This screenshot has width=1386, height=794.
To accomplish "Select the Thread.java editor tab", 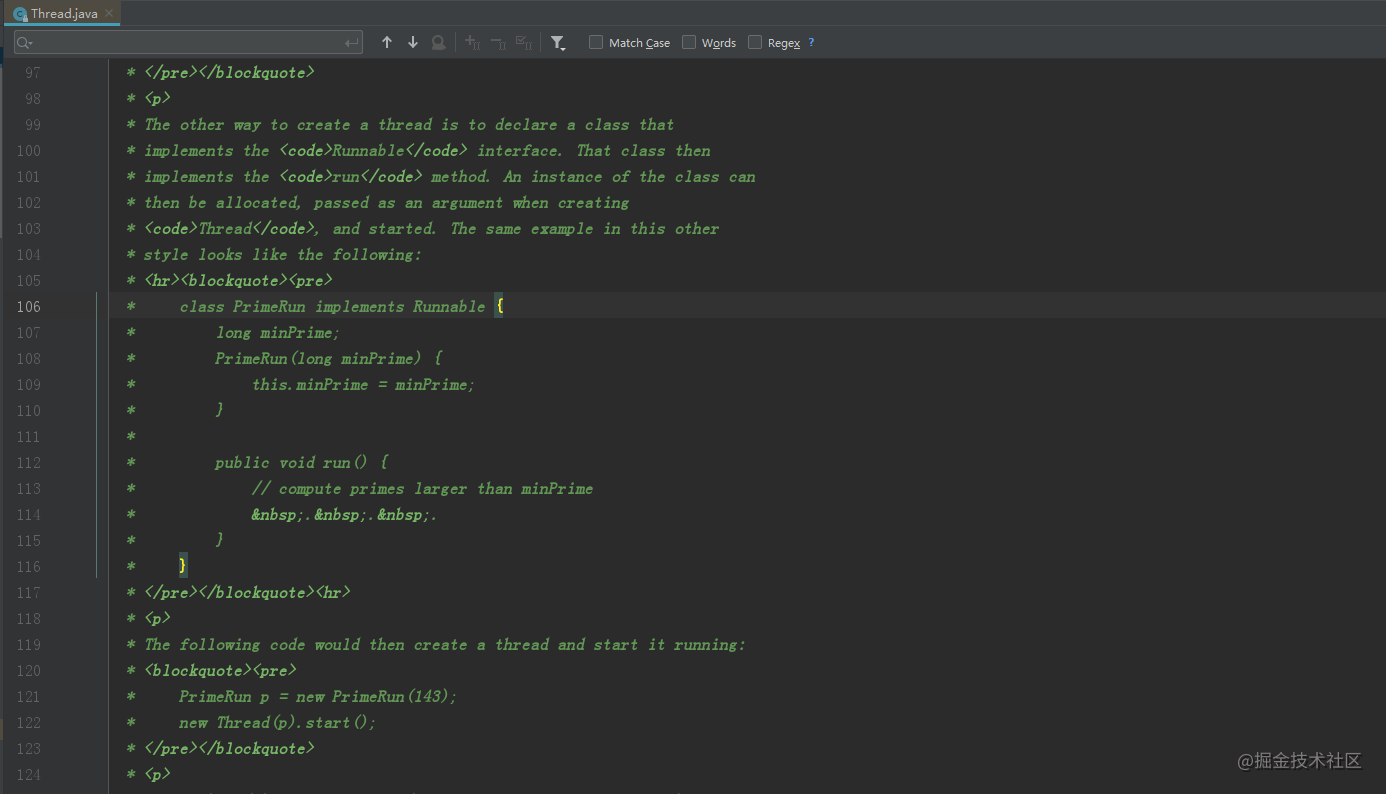I will tap(64, 14).
